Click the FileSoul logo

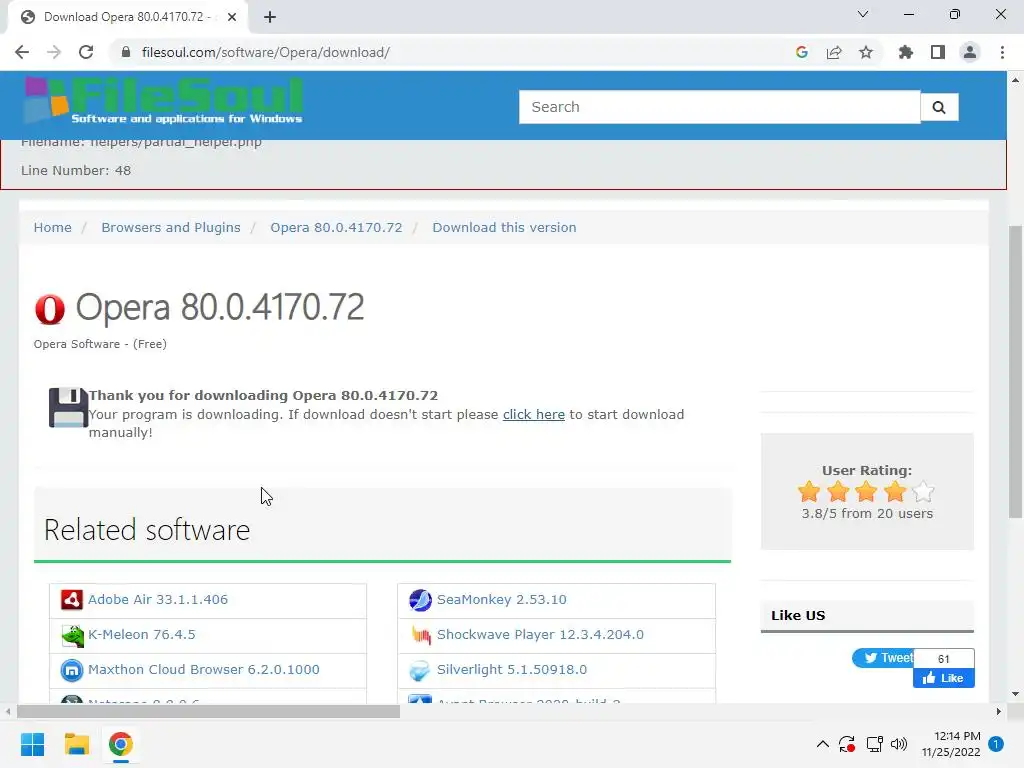coord(163,101)
